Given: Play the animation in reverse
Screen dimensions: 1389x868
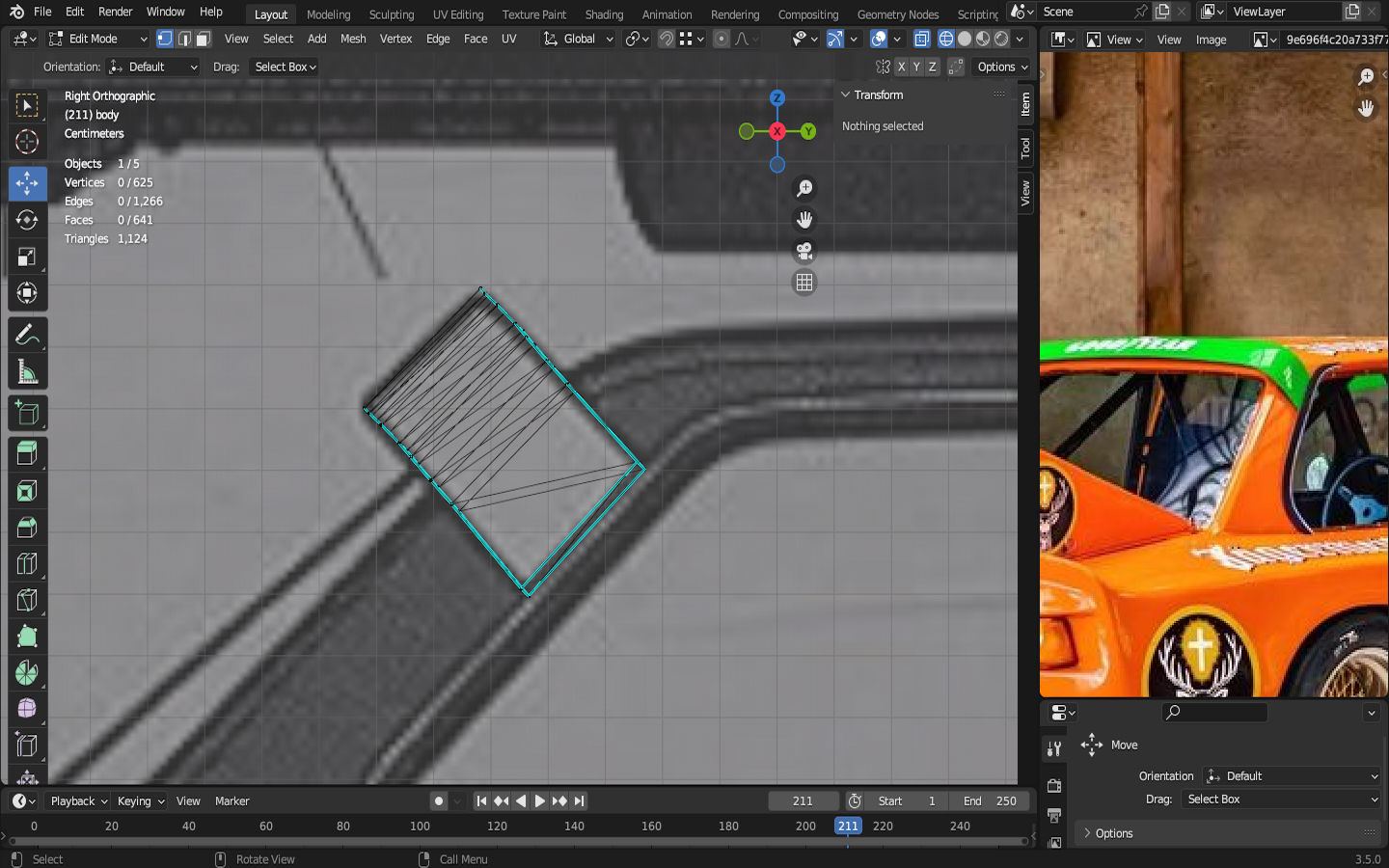Looking at the screenshot, I should 521,800.
